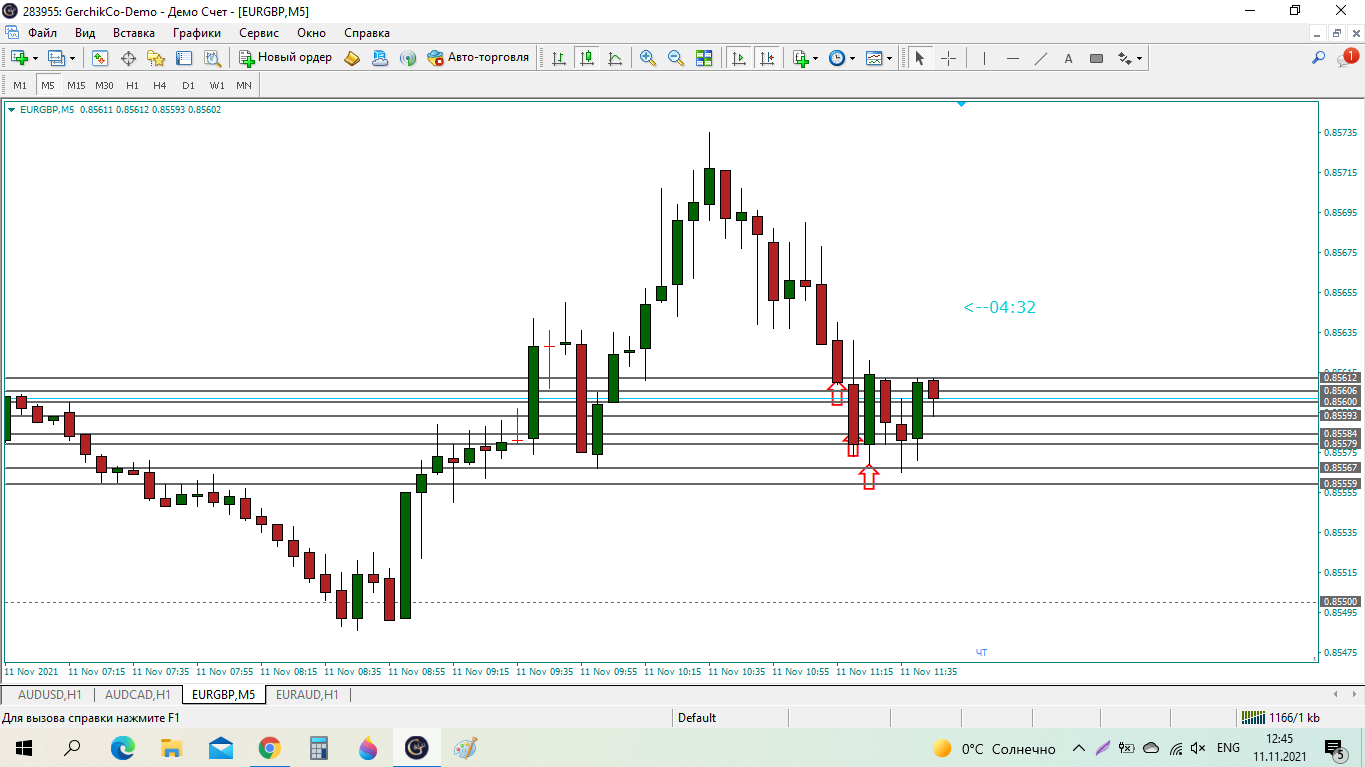1365x767 pixels.
Task: Expand the indicators list dropdown arrow
Action: click(816, 58)
